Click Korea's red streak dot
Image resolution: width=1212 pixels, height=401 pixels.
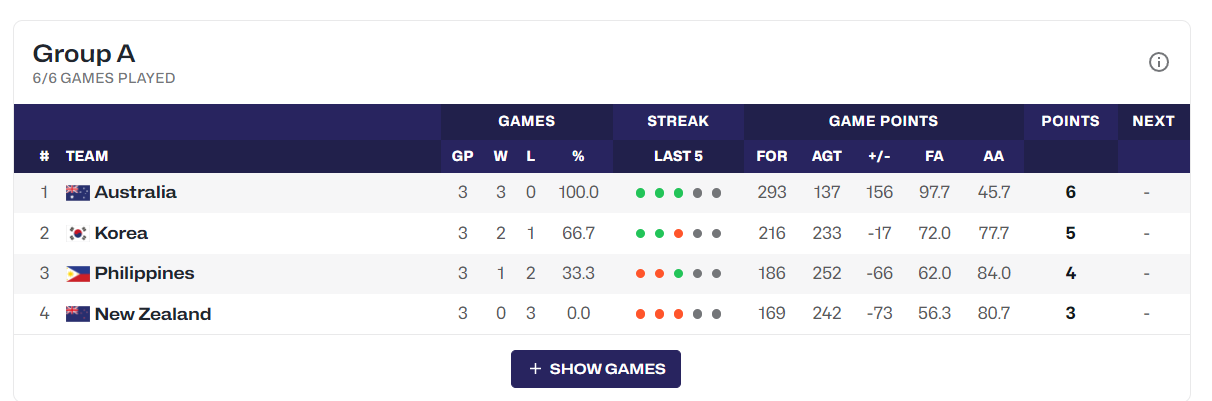(678, 234)
